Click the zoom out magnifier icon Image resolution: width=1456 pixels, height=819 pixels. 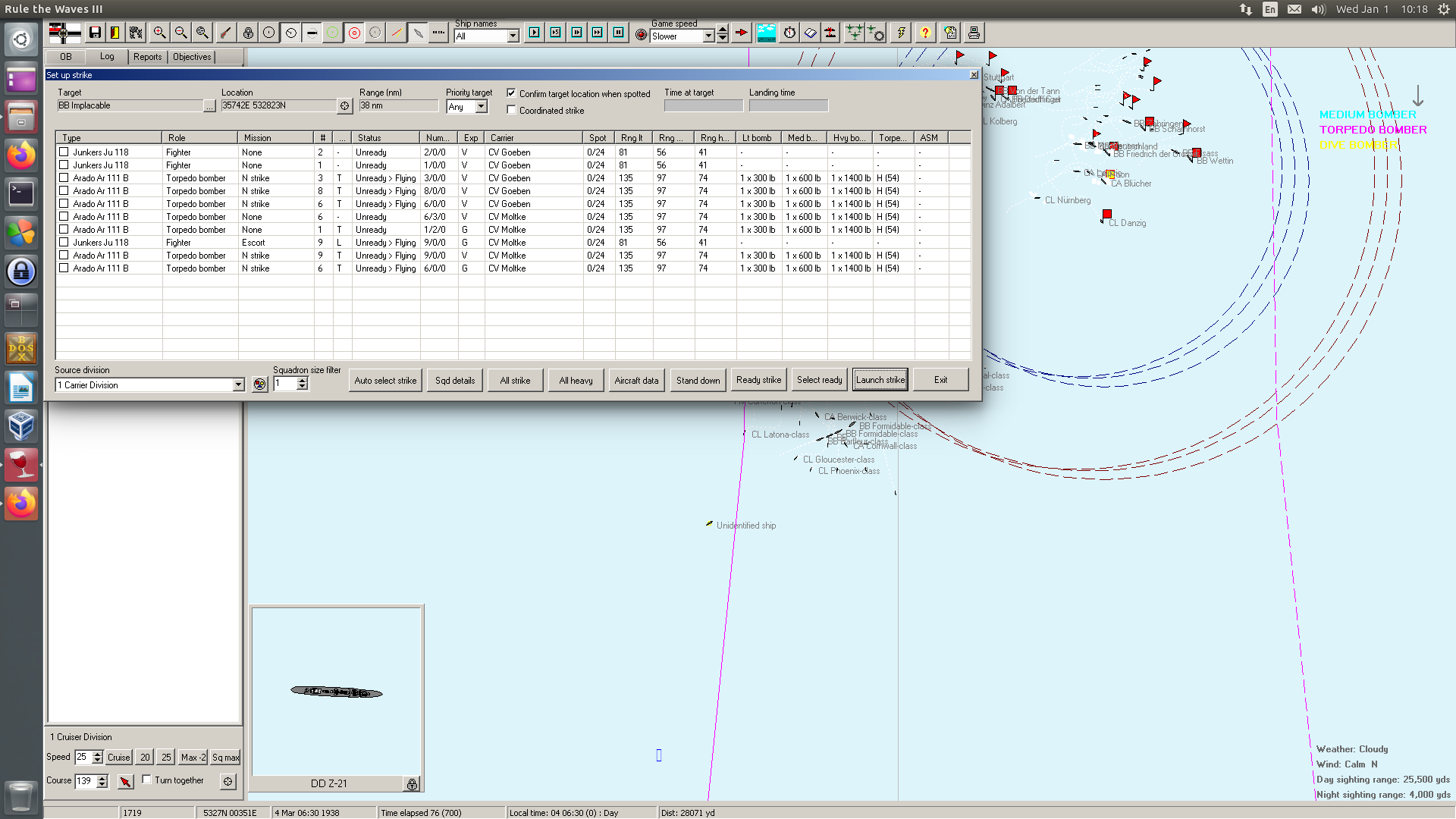point(180,33)
